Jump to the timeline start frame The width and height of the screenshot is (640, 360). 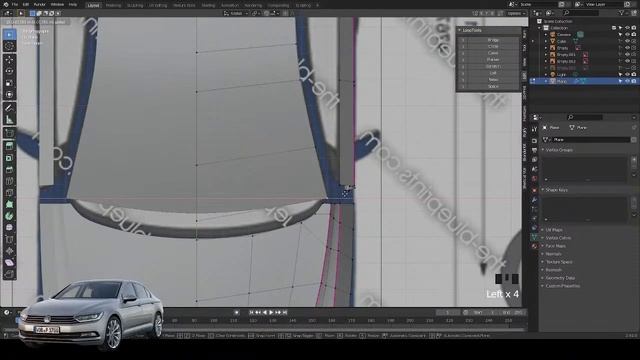tap(251, 313)
